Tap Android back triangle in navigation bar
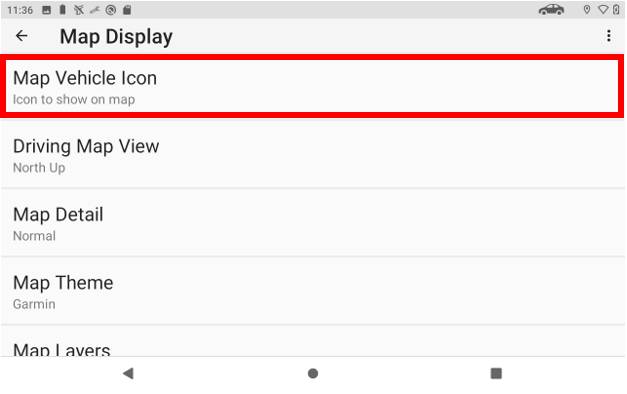This screenshot has height=394, width=627. pos(128,374)
